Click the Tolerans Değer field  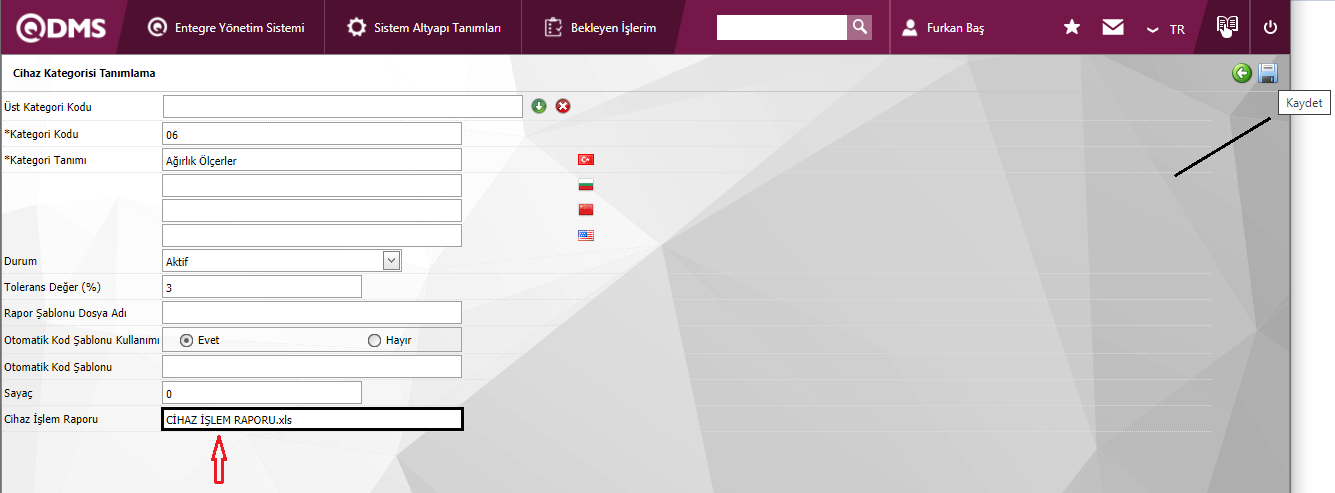click(262, 287)
